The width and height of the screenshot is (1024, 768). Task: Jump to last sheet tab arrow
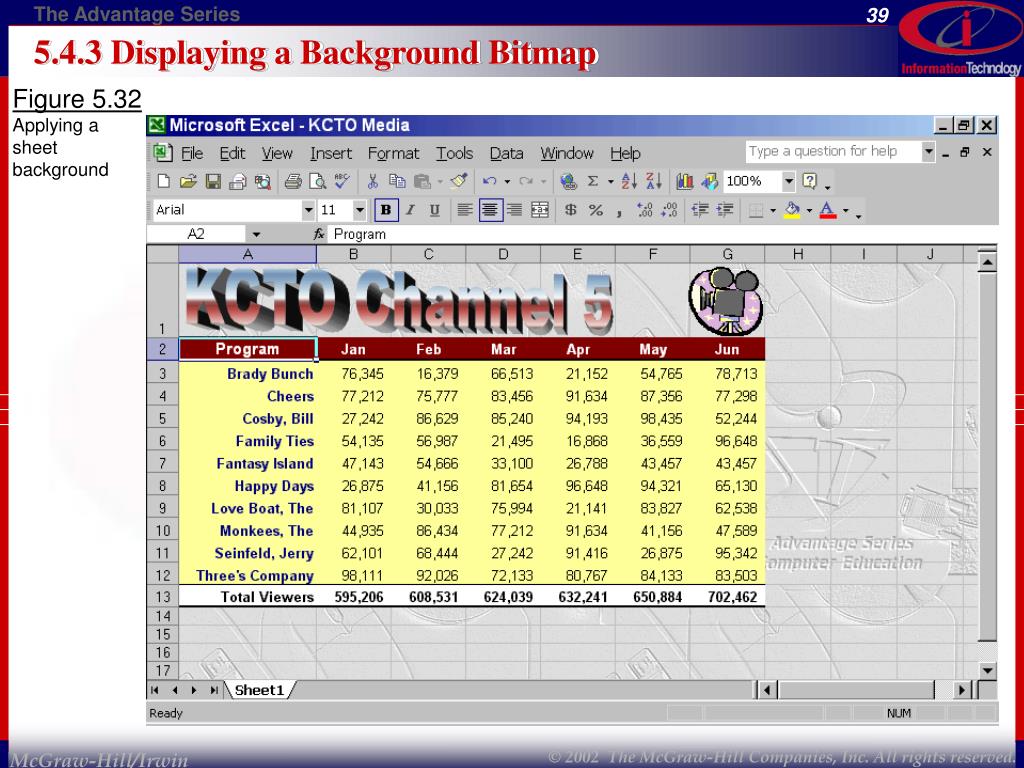[214, 690]
